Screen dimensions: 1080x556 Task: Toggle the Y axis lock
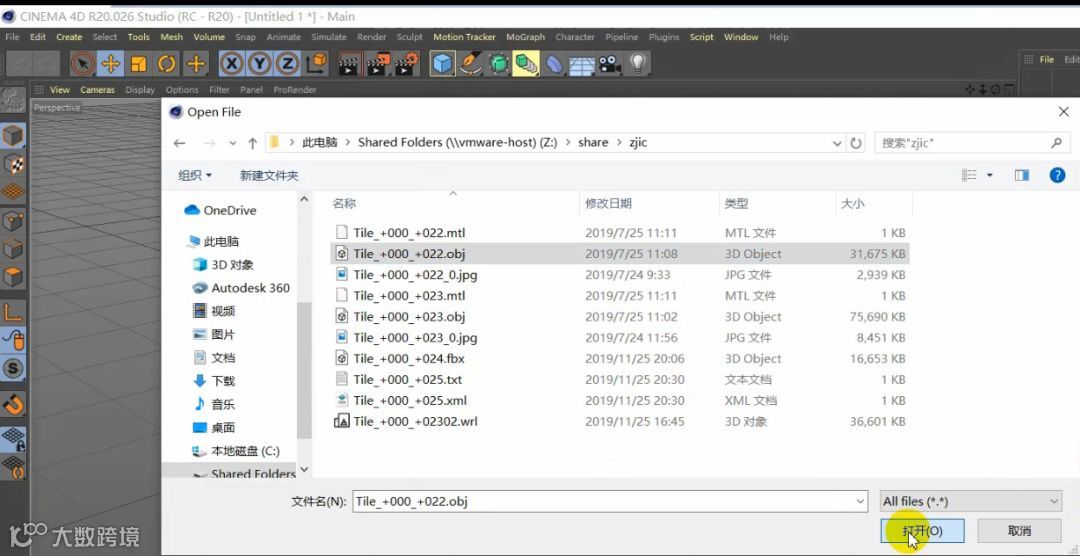click(260, 64)
